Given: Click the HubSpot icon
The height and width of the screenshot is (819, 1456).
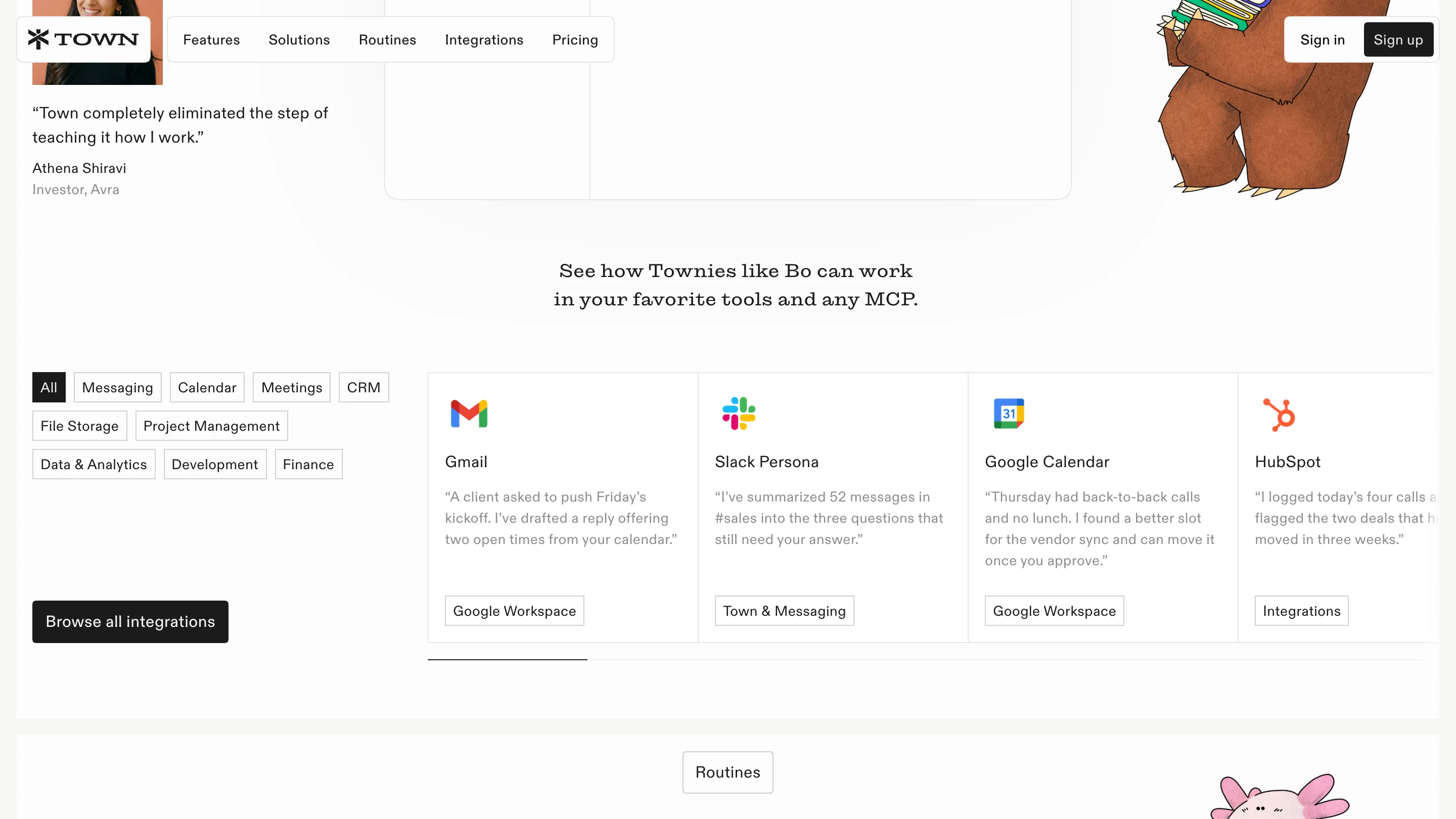Looking at the screenshot, I should (1279, 415).
